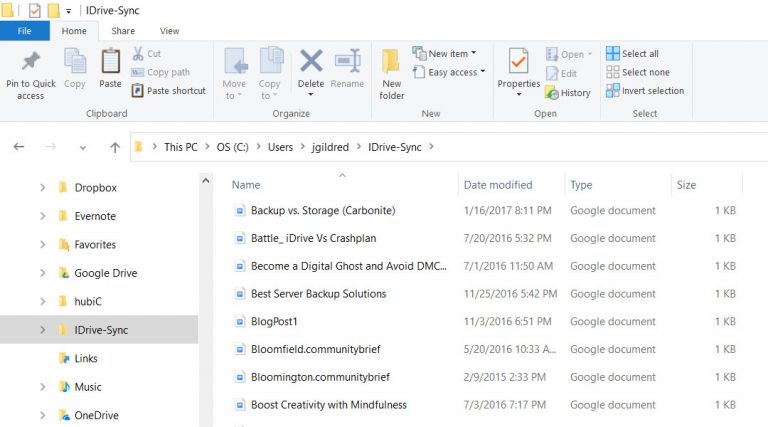Click the Copy ribbon icon
Screen dimensions: 768x427
point(75,61)
